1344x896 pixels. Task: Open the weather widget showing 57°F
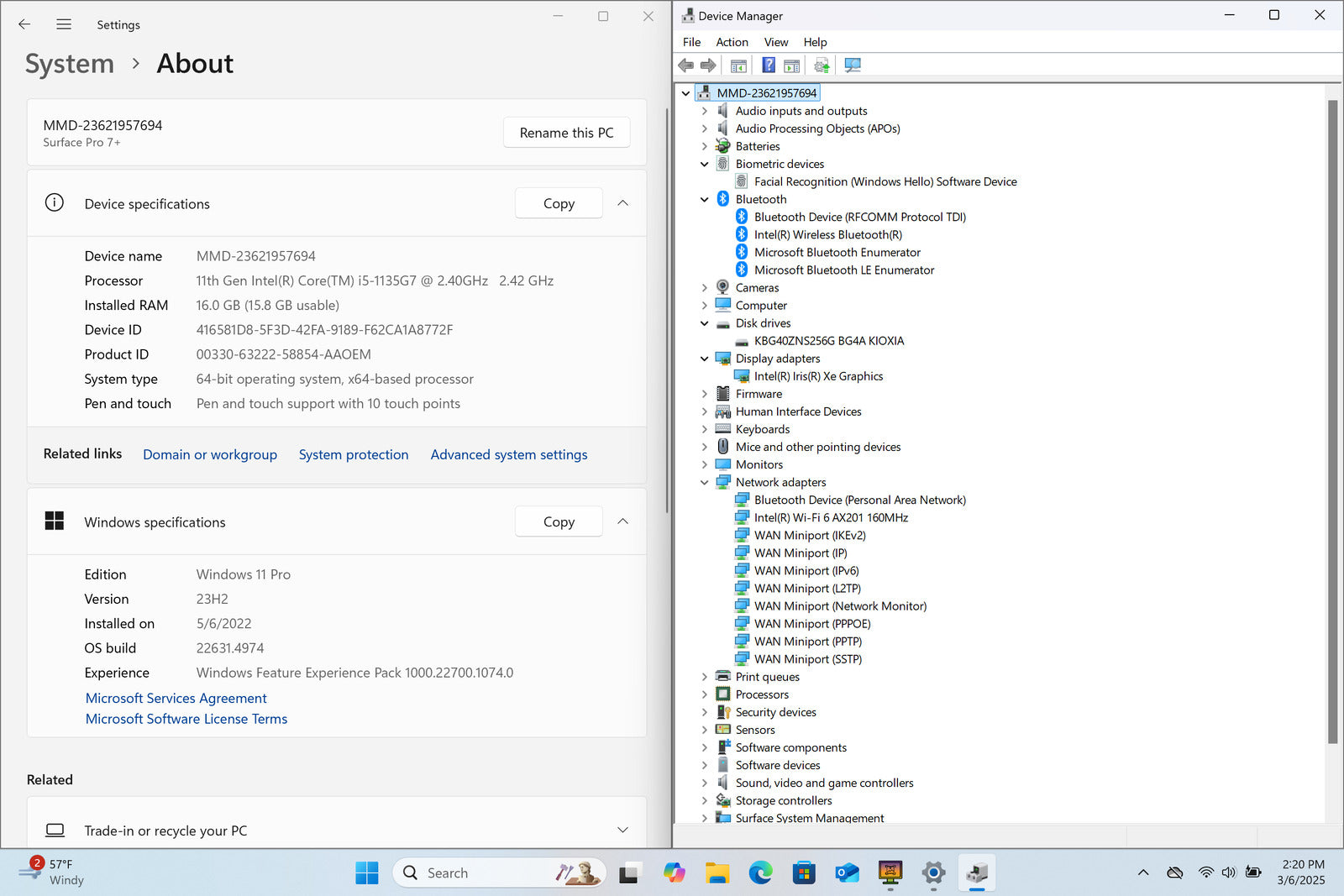coord(52,872)
